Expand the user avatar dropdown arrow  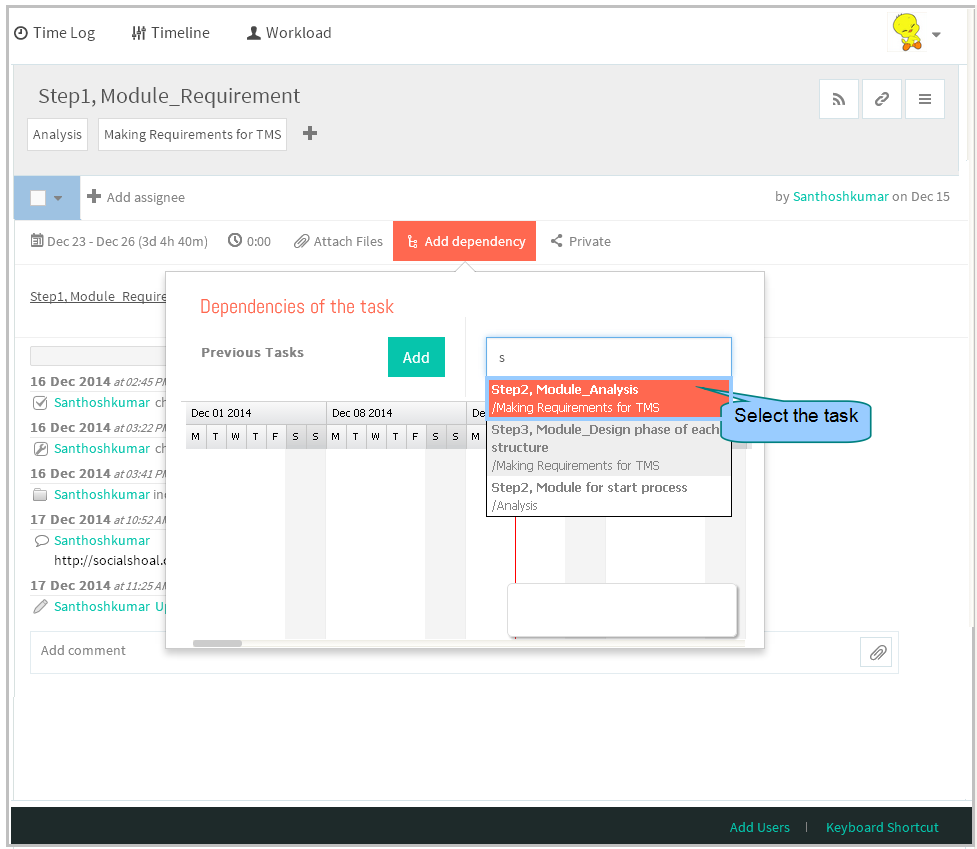click(936, 35)
